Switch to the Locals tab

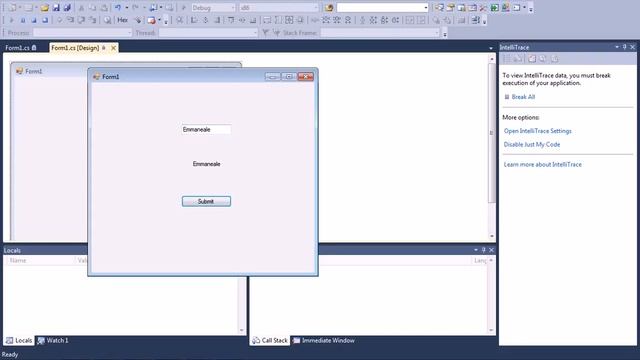click(19, 340)
